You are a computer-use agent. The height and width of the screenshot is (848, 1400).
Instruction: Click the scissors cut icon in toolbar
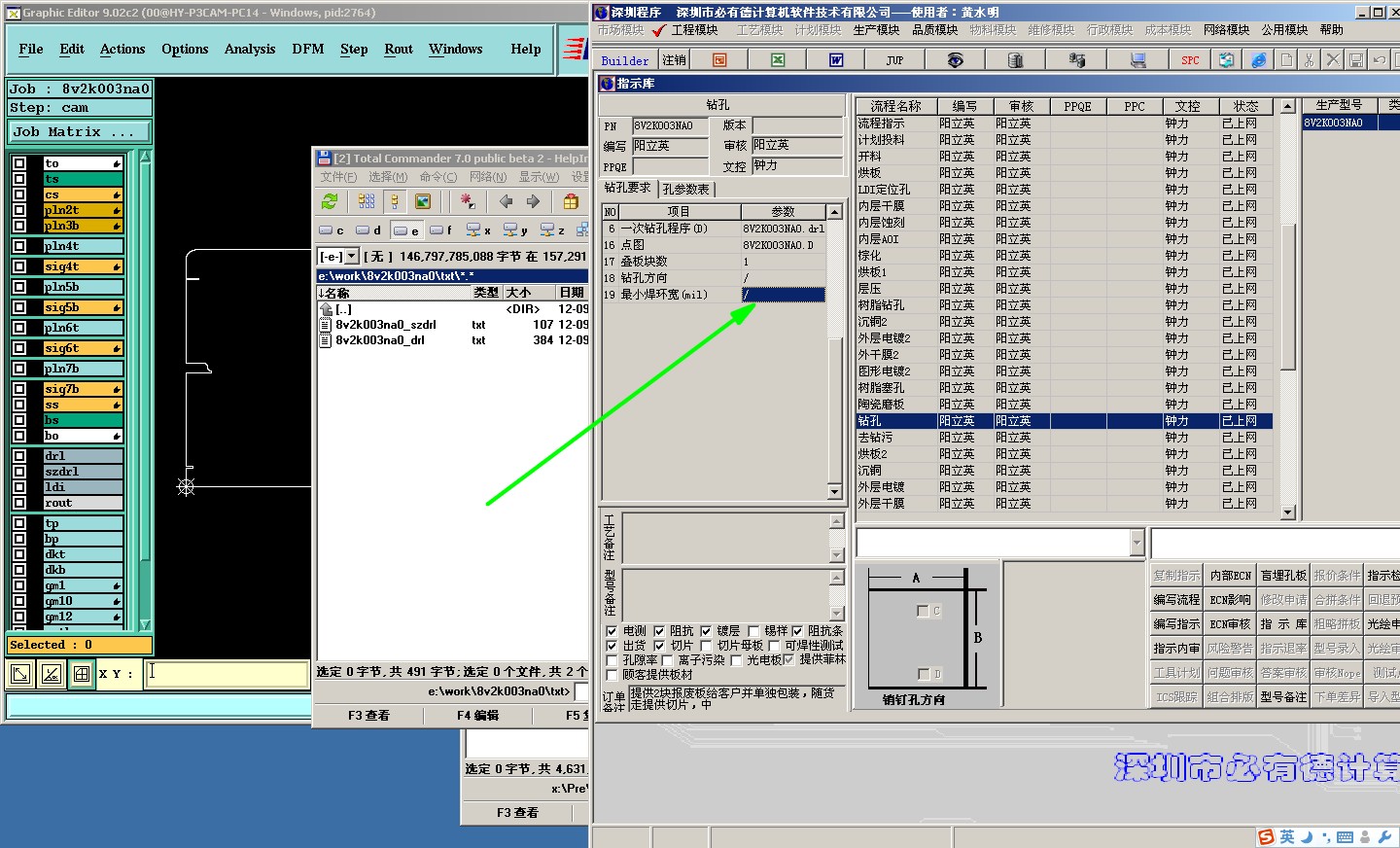point(1310,60)
